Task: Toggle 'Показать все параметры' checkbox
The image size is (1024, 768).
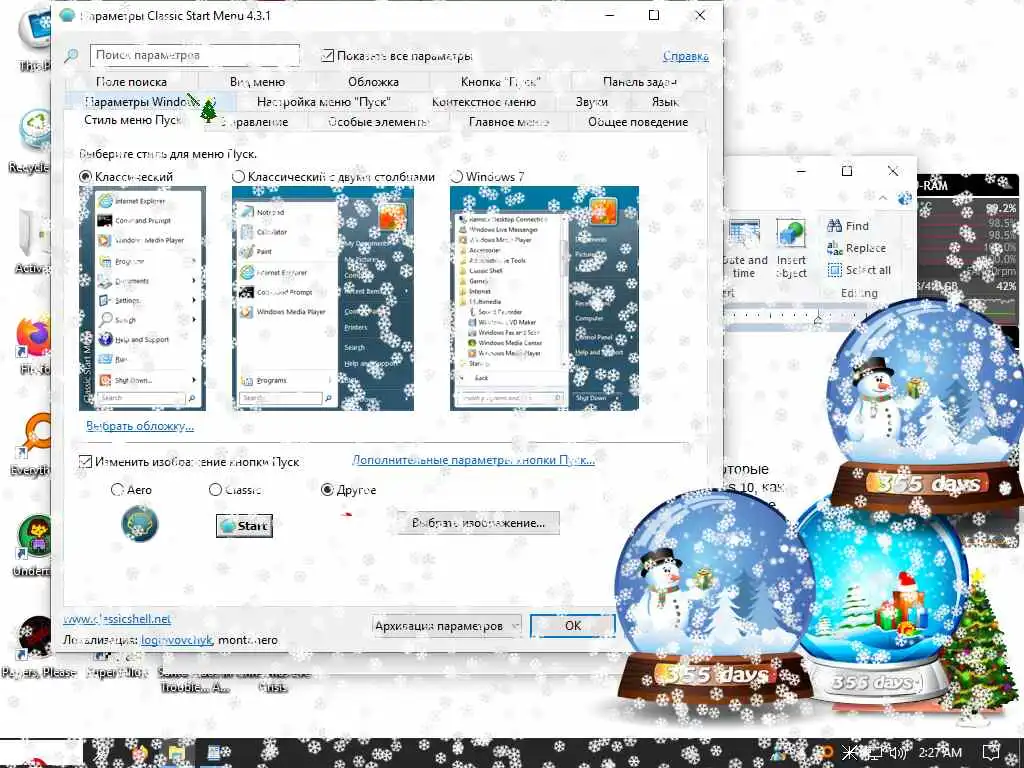Action: (328, 56)
